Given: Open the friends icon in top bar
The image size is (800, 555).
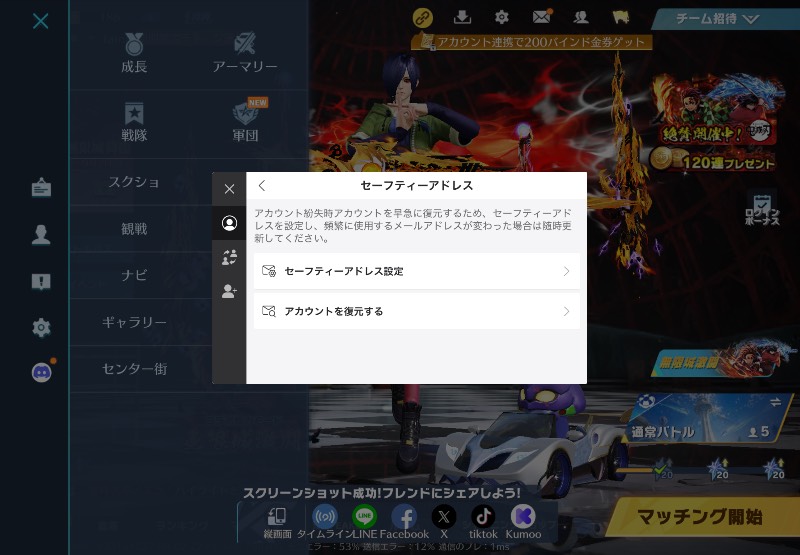Looking at the screenshot, I should tap(581, 17).
